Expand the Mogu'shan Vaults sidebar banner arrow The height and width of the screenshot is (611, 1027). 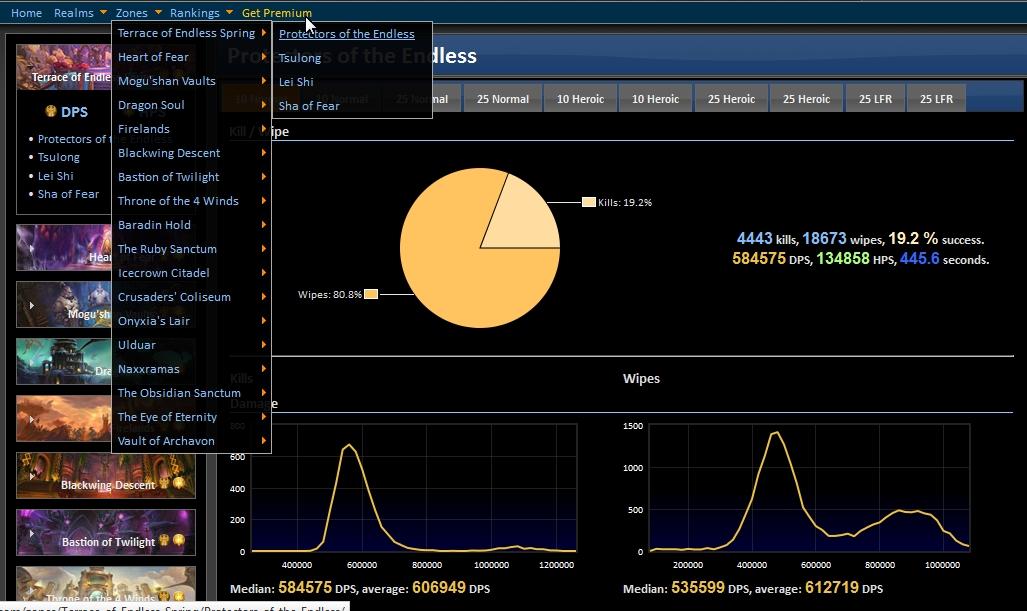[x=31, y=305]
